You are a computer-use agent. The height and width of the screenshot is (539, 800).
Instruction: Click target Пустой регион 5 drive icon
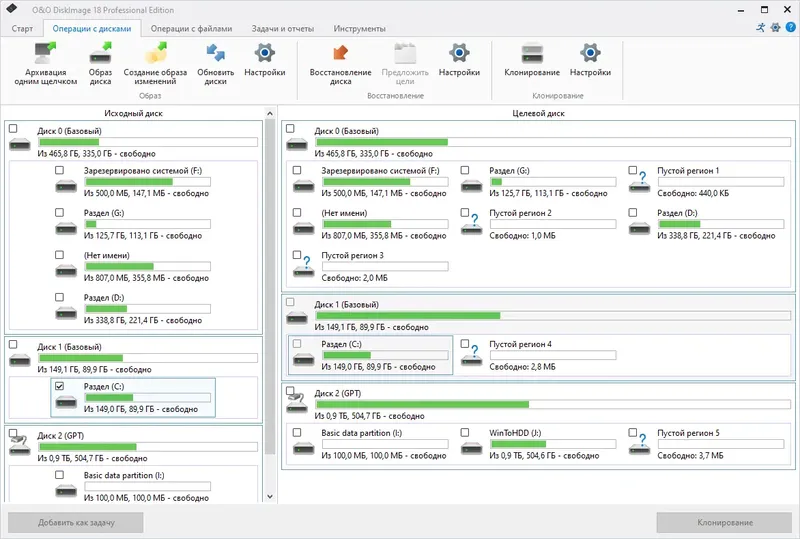coord(639,446)
